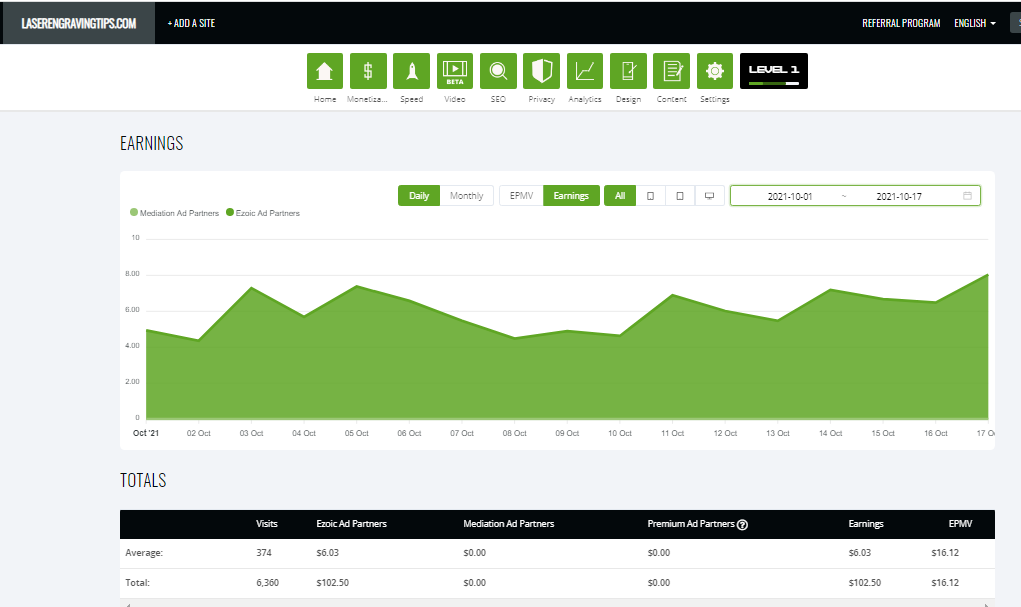Select All devices filter
Viewport: 1021px width, 607px height.
pos(620,195)
